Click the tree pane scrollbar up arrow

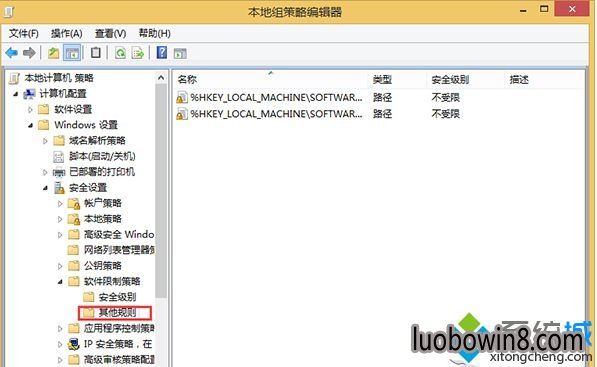[x=161, y=78]
